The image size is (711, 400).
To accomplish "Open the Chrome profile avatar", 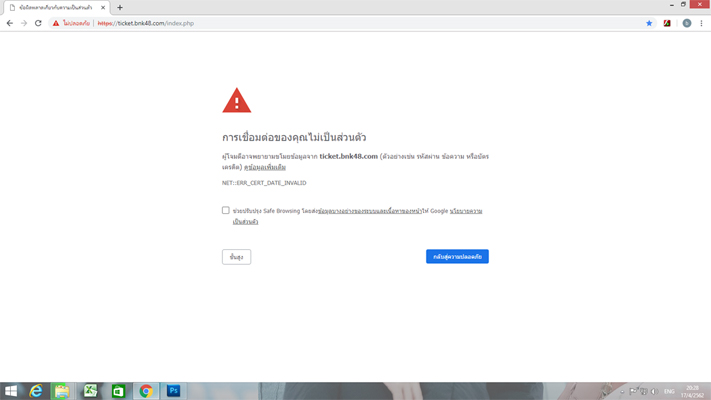I will point(687,23).
